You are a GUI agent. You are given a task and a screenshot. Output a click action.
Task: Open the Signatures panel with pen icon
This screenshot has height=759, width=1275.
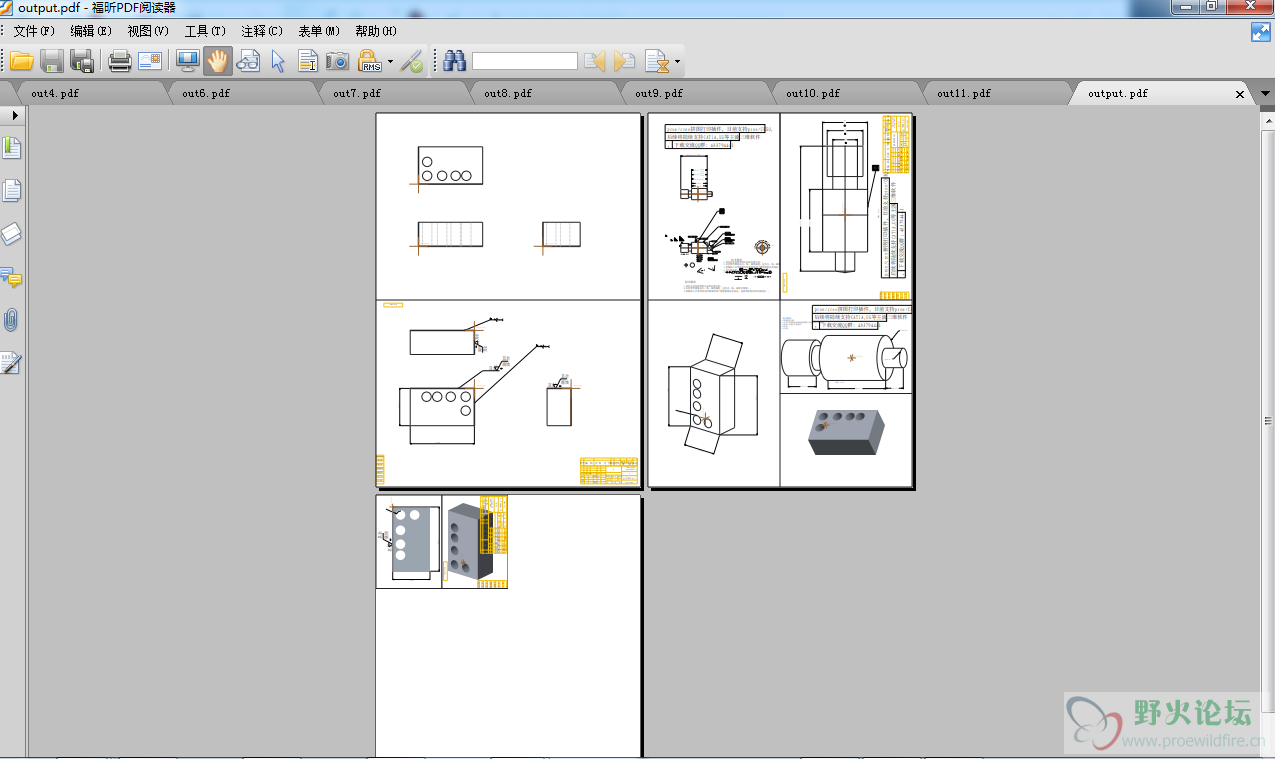pyautogui.click(x=12, y=363)
